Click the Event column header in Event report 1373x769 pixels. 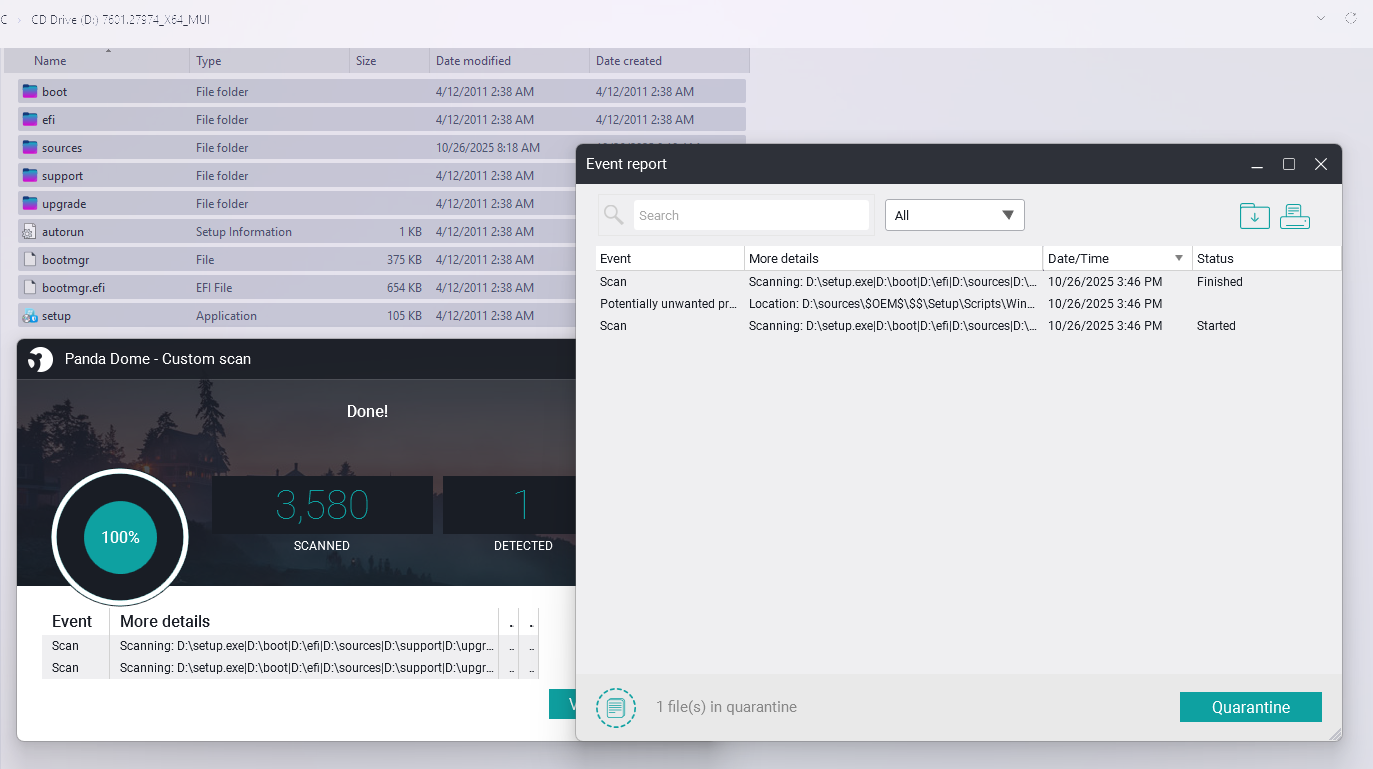pyautogui.click(x=670, y=258)
